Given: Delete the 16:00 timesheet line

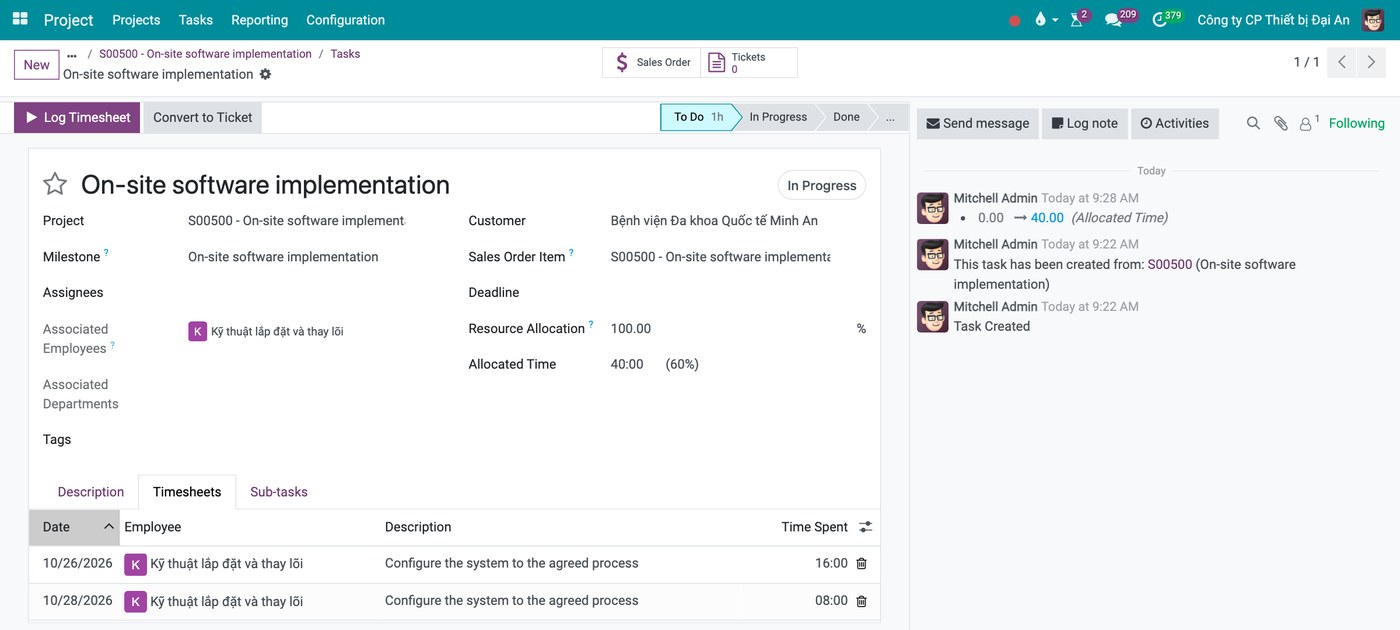Looking at the screenshot, I should pos(861,564).
